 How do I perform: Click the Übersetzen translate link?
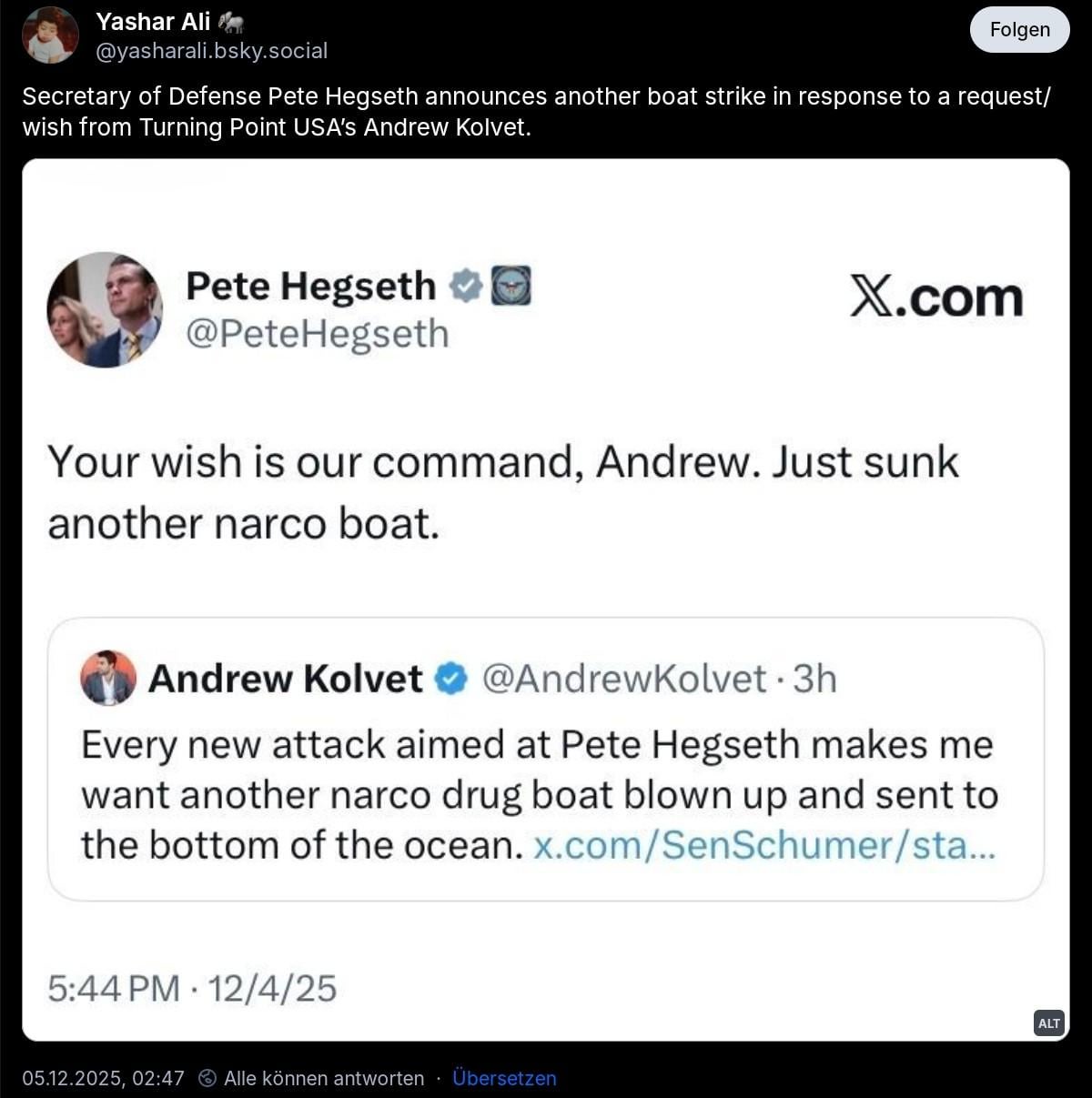(504, 1078)
